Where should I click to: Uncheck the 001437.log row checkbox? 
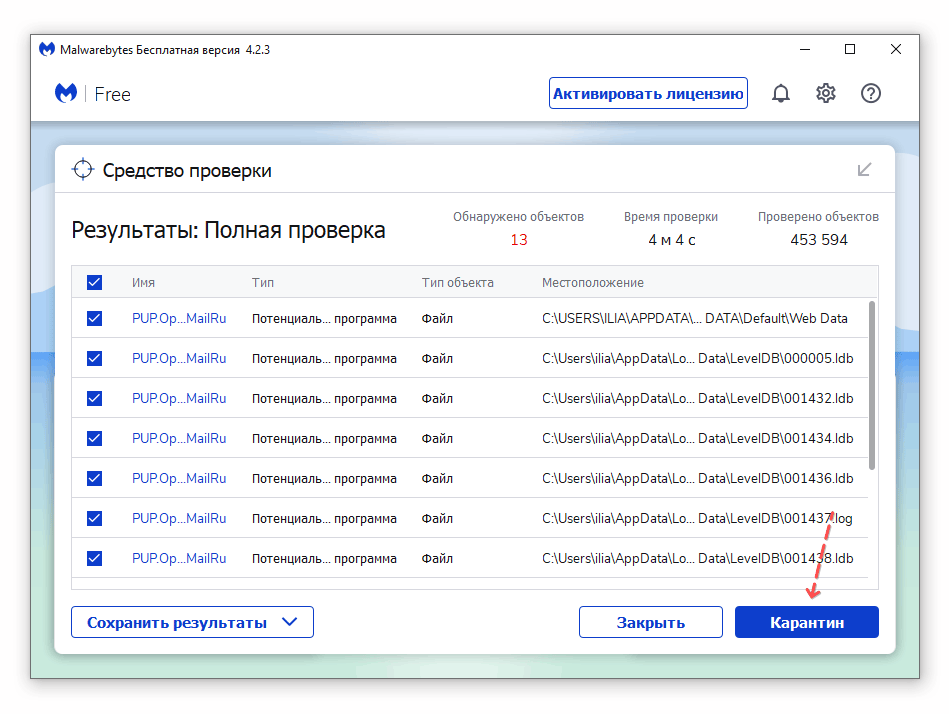point(95,518)
